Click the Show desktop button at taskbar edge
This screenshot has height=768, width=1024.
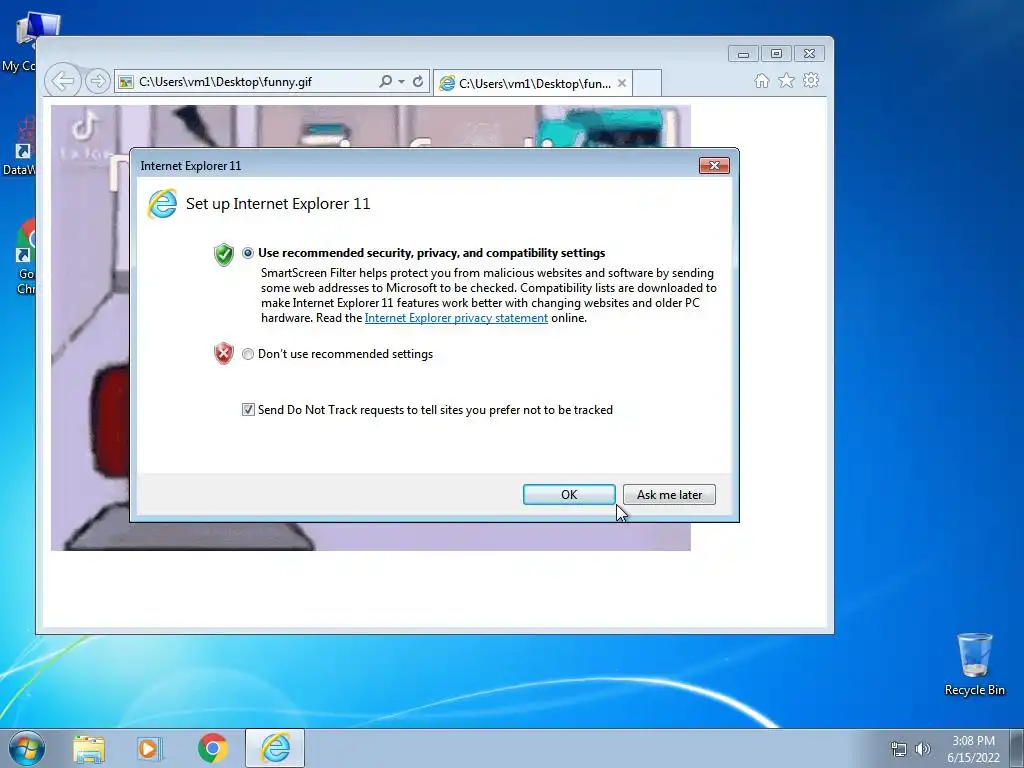click(1017, 748)
